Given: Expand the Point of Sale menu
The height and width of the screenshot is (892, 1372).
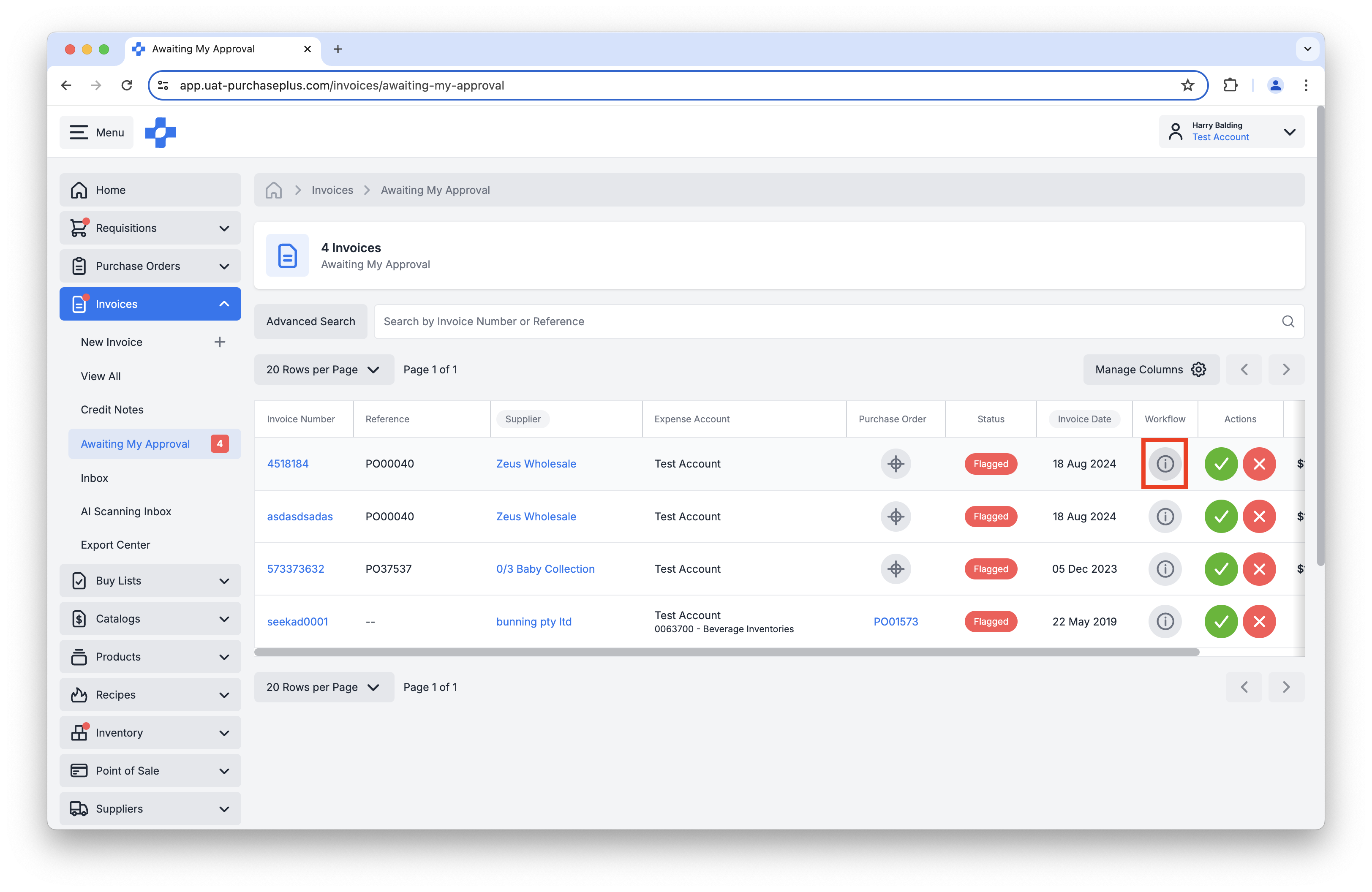Looking at the screenshot, I should pos(150,771).
